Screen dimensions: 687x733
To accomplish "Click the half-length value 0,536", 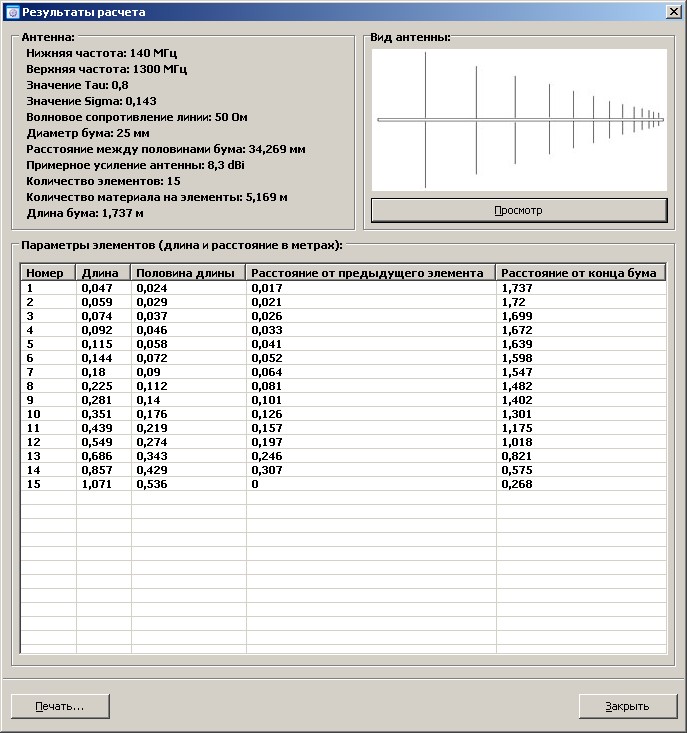I will pos(151,484).
